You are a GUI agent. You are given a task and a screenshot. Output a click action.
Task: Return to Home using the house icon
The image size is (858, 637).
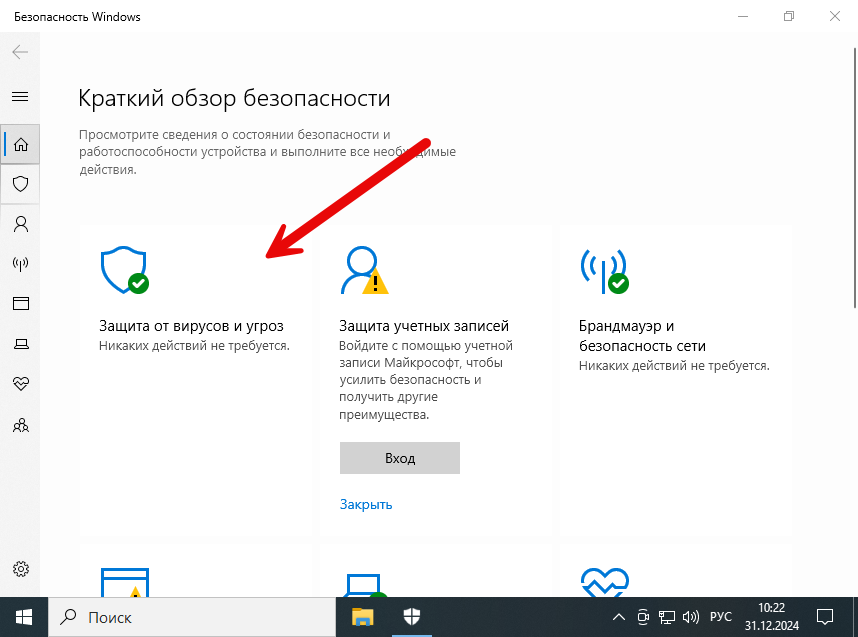pos(20,144)
